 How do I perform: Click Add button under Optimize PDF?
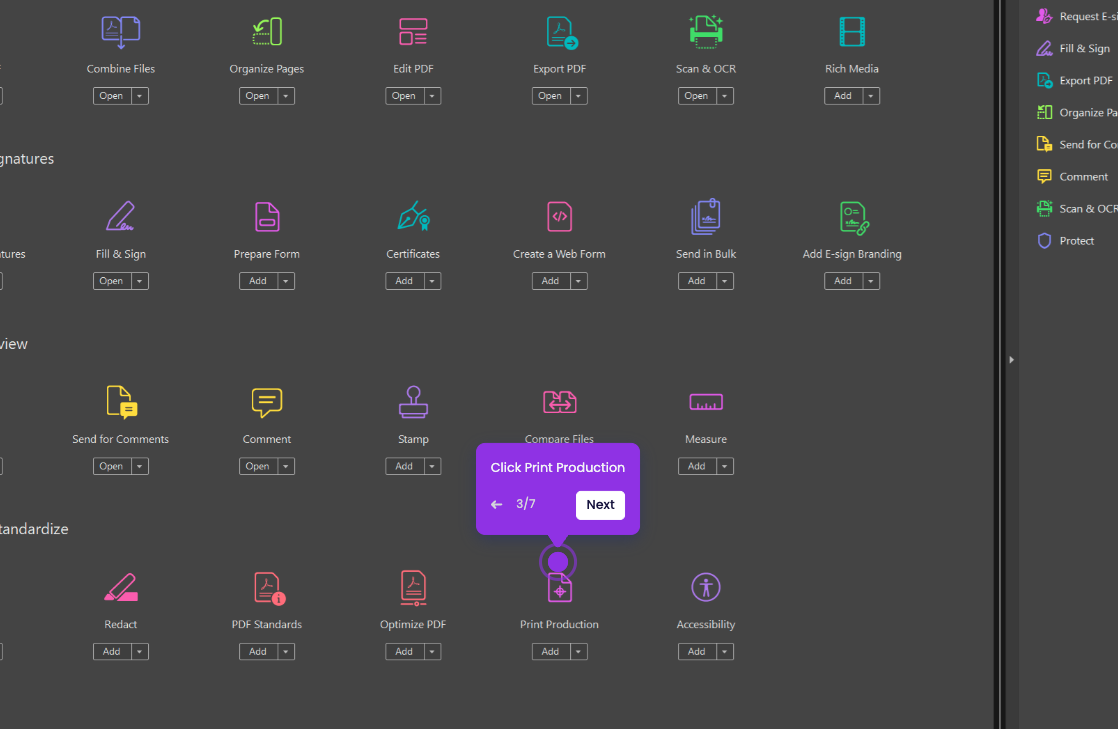coord(404,651)
